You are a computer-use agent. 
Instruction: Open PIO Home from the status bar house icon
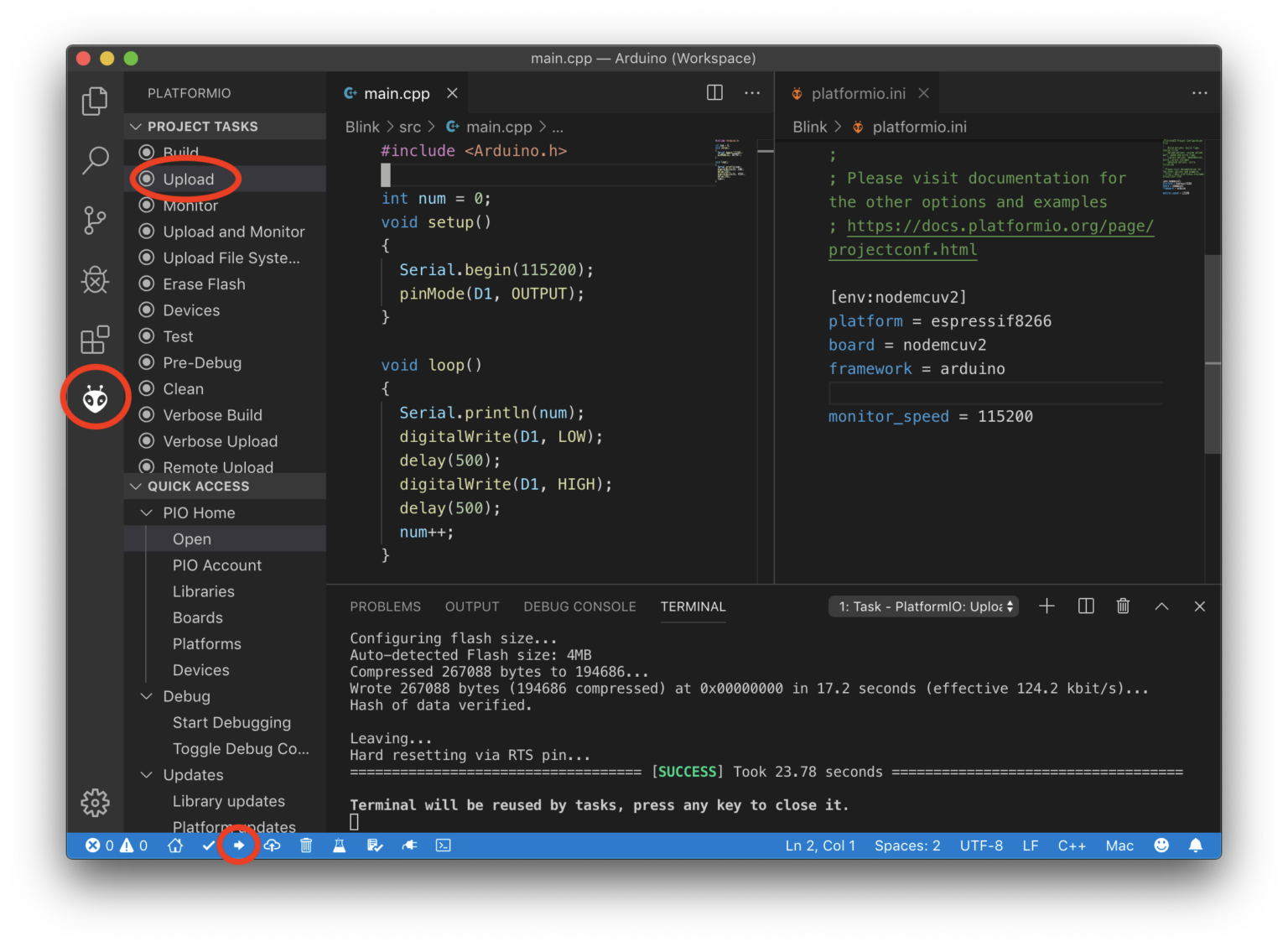pos(174,846)
